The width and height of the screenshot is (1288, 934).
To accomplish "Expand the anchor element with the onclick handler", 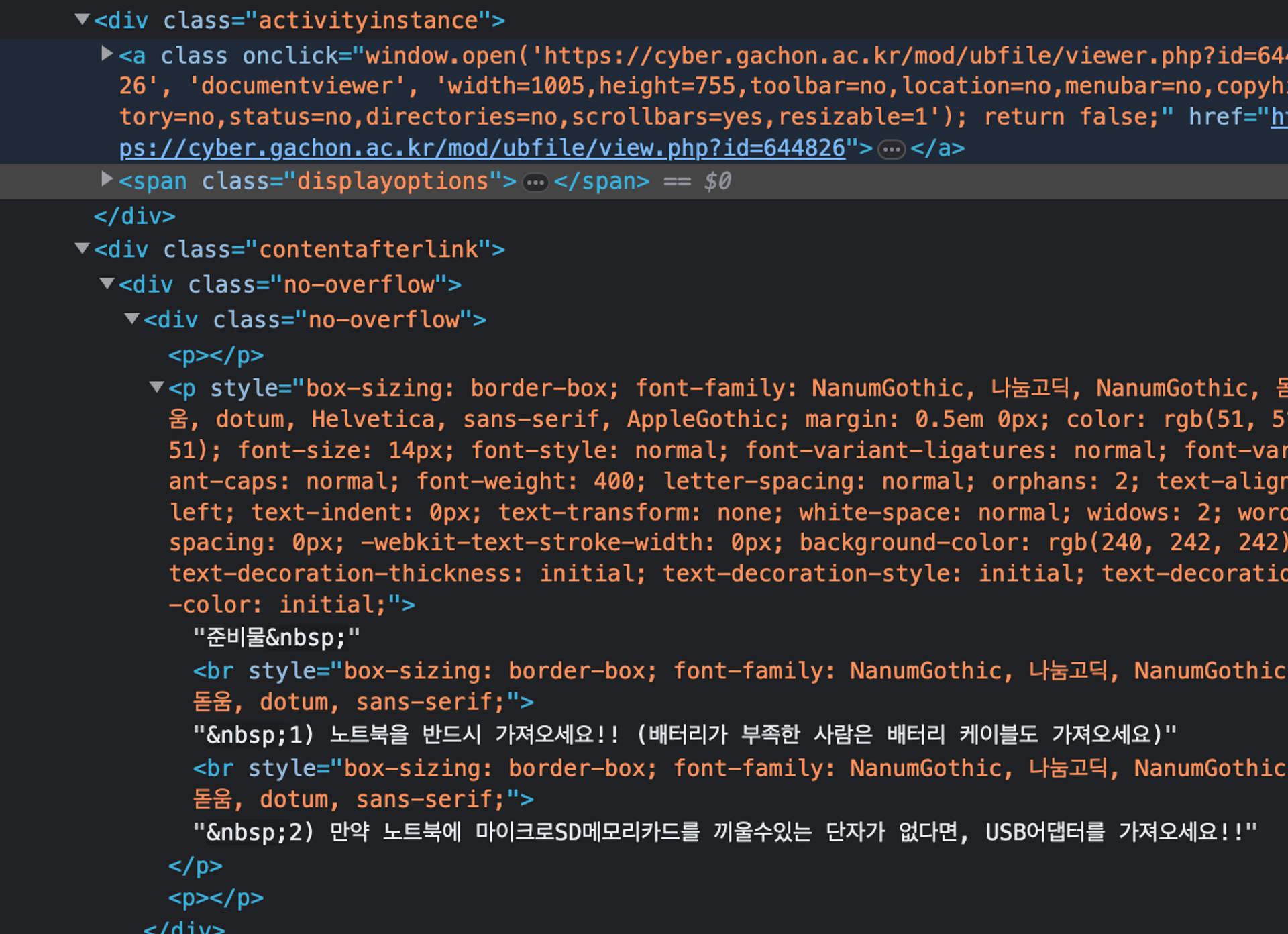I will click(106, 54).
